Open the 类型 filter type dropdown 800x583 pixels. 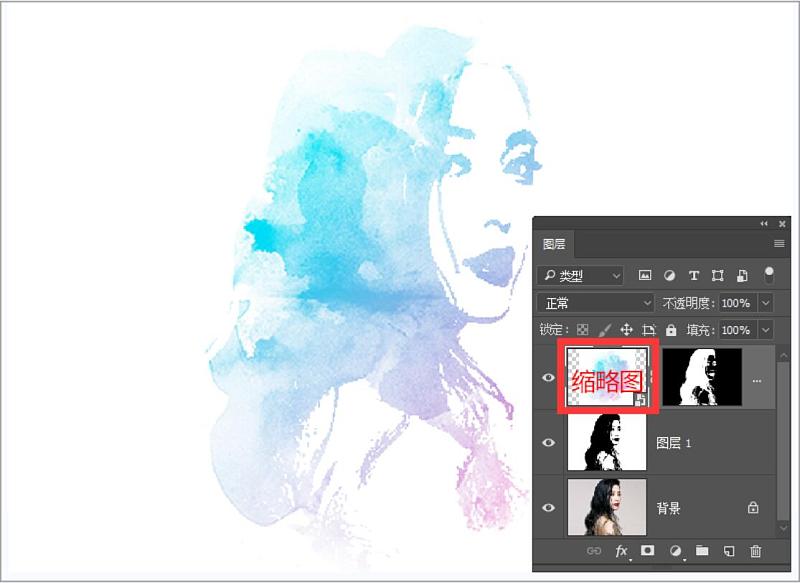[x=581, y=276]
